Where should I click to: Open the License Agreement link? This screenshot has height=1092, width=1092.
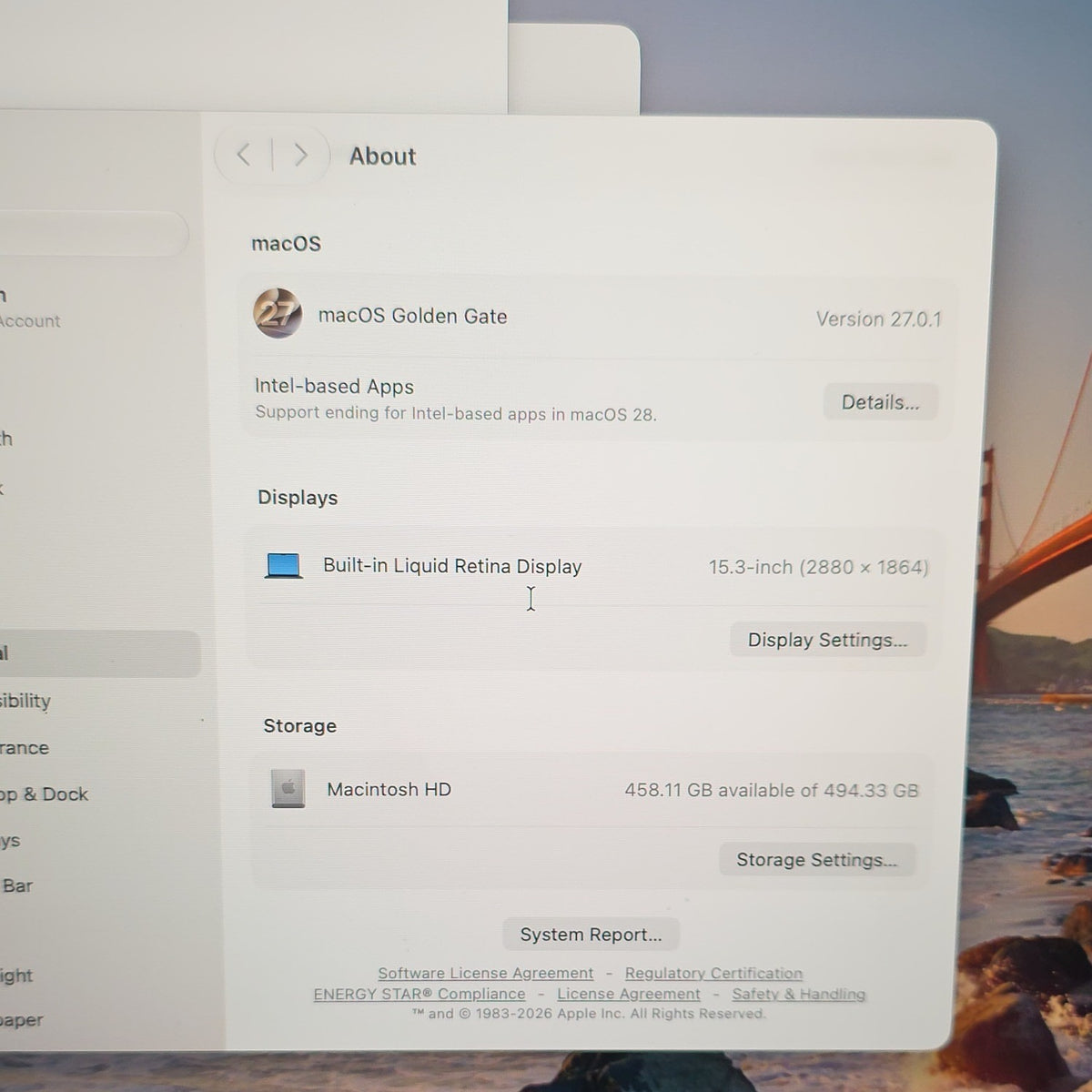pyautogui.click(x=629, y=994)
